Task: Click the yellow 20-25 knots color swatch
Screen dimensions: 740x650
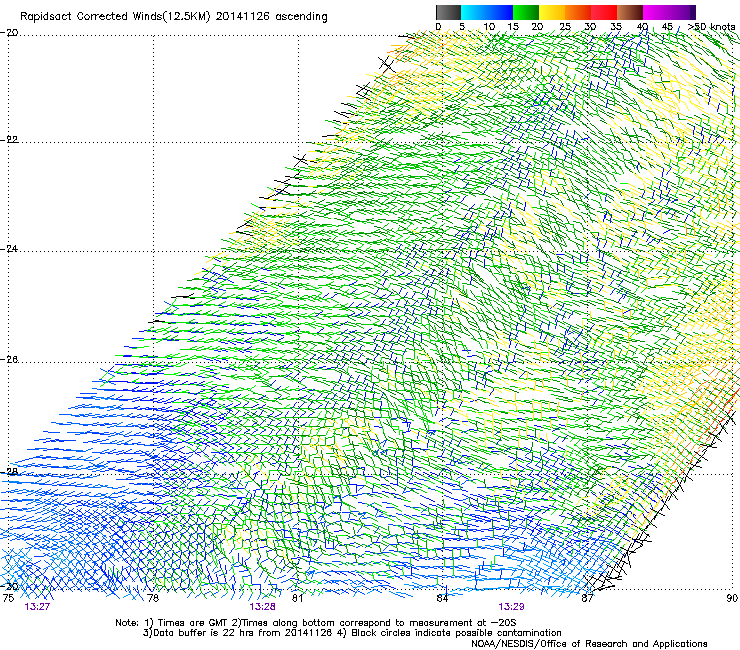Action: tap(552, 12)
